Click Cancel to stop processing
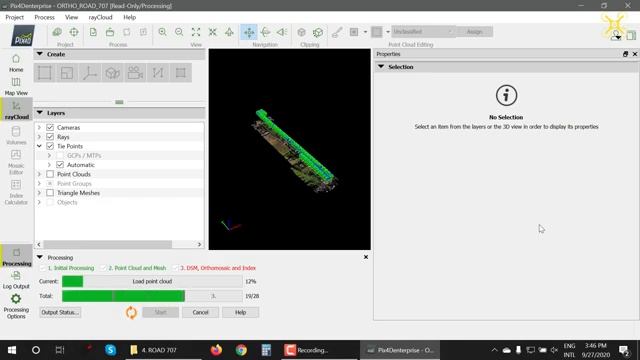640x360 pixels. coord(200,312)
